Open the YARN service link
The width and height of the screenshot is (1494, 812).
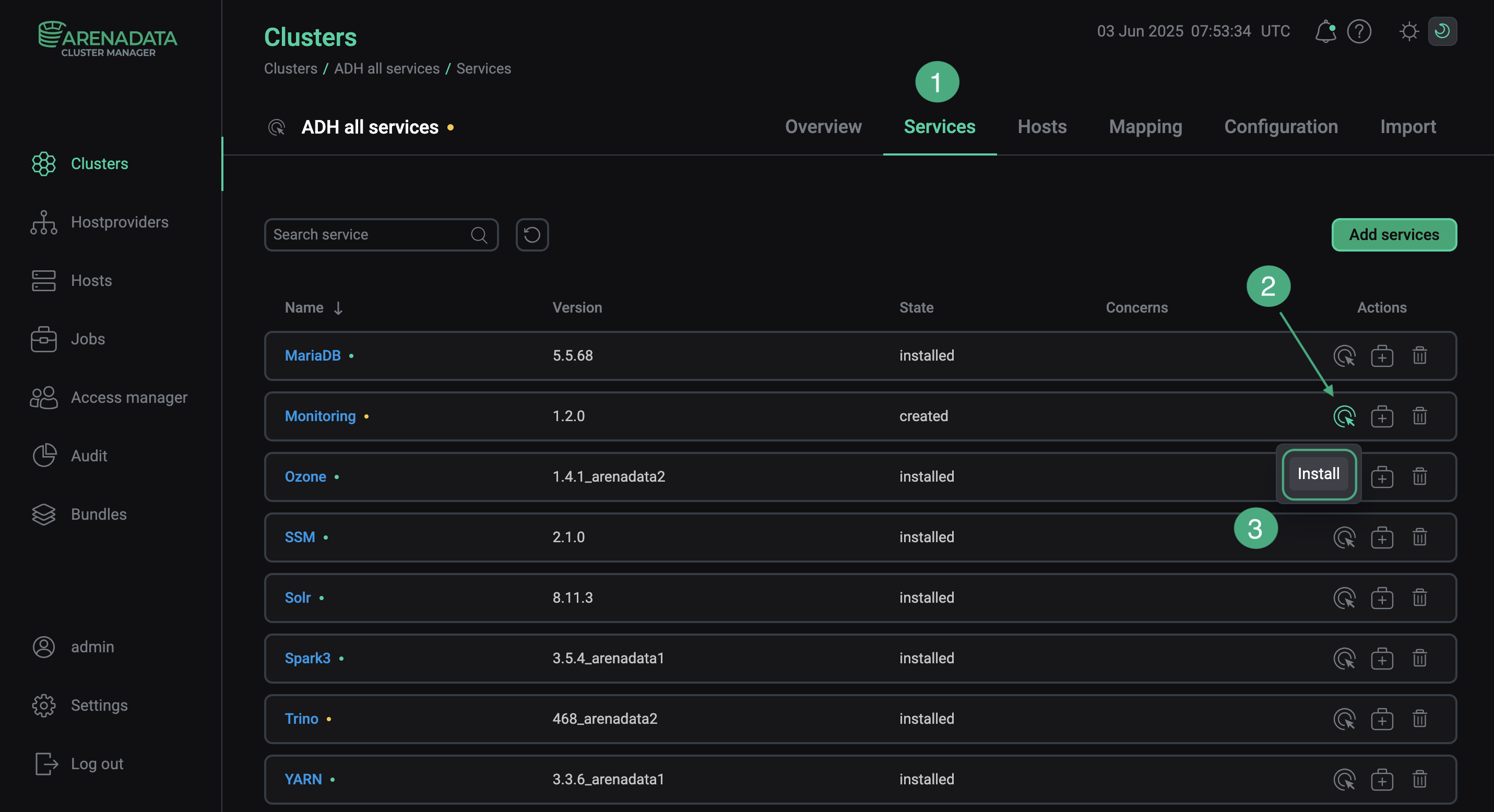[303, 780]
